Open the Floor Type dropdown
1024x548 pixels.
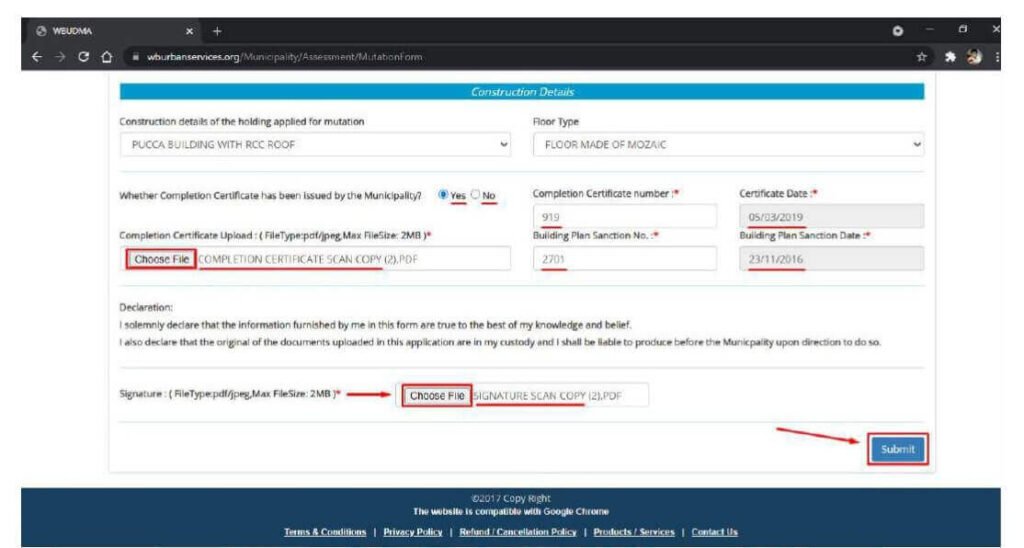tap(728, 144)
